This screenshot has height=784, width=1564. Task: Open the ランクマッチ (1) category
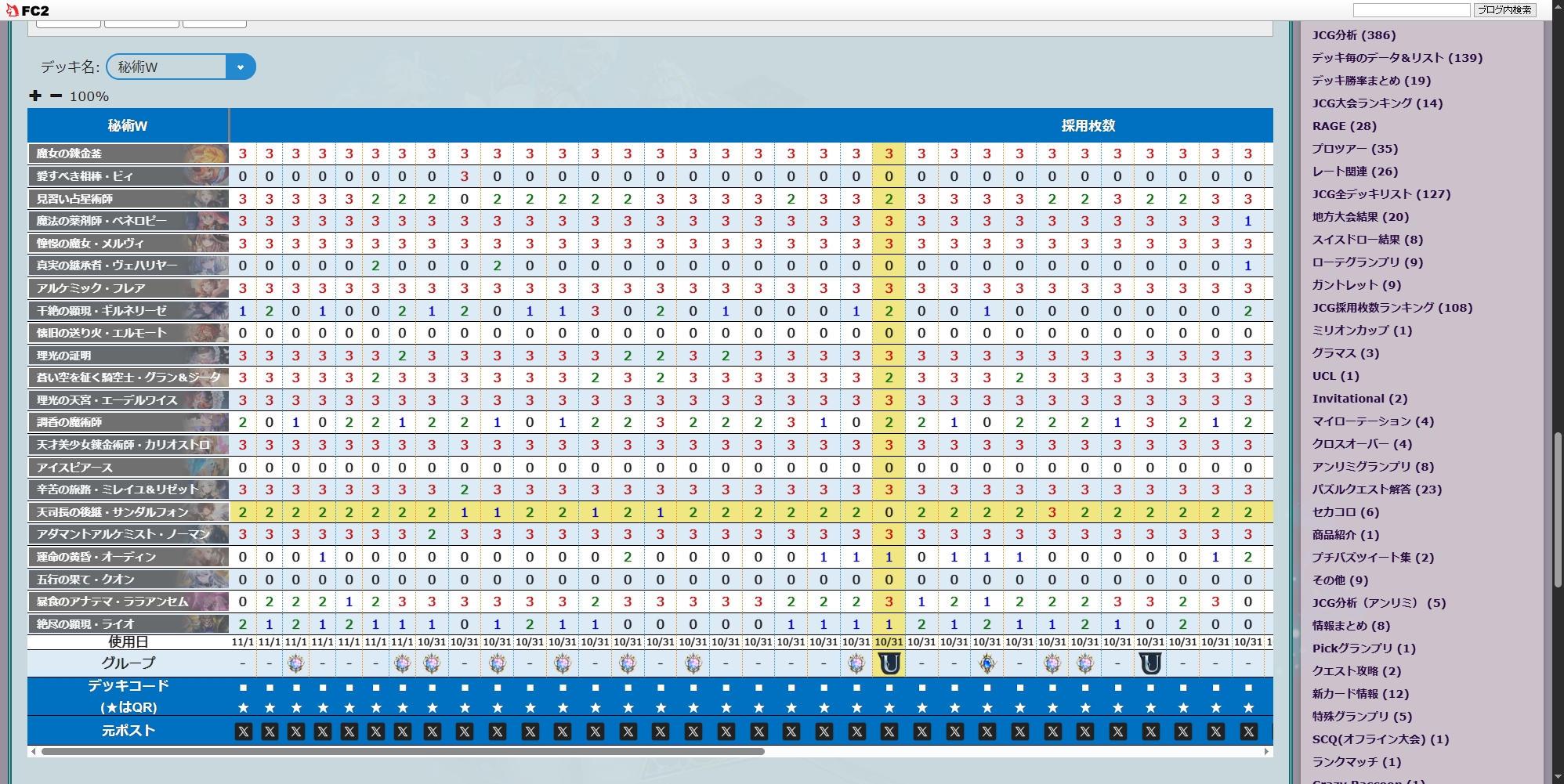tap(1357, 762)
